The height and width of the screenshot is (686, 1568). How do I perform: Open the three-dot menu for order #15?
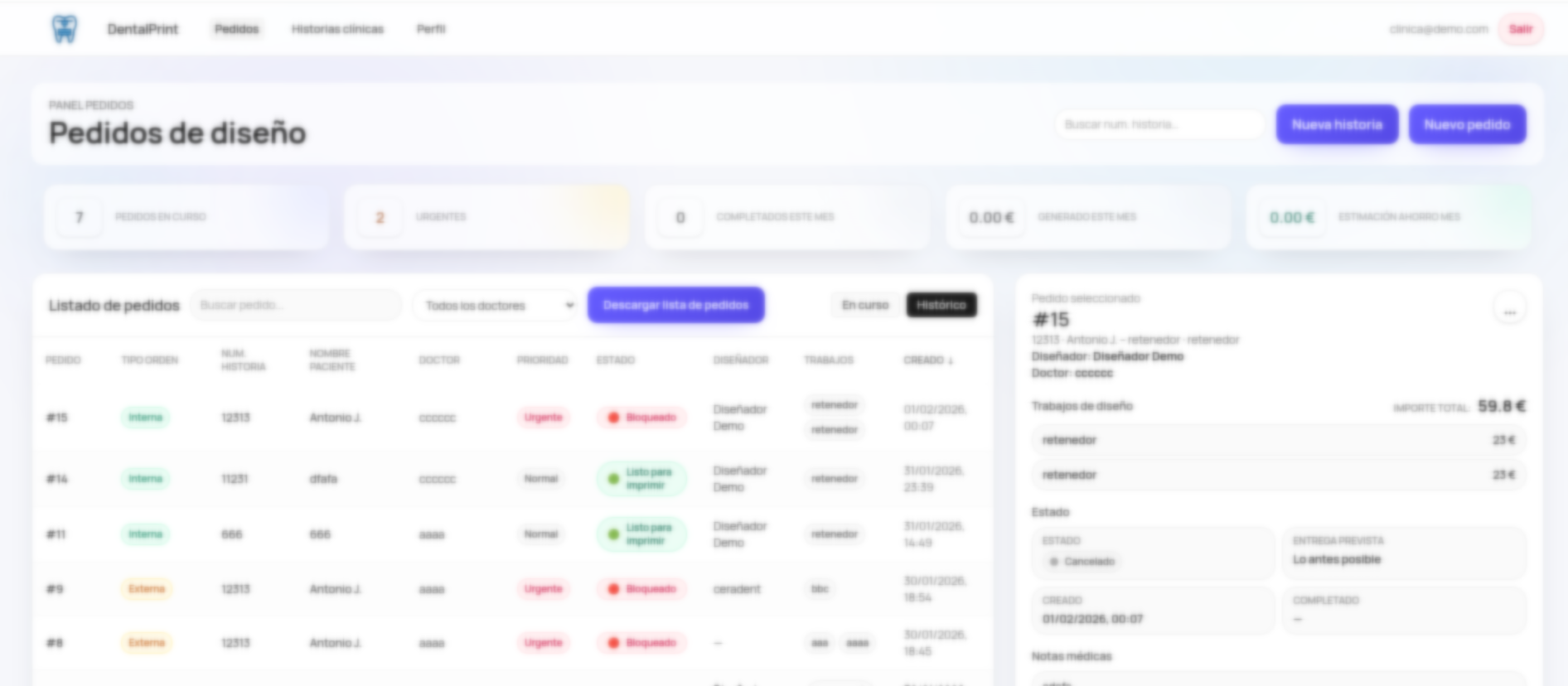pos(1509,311)
